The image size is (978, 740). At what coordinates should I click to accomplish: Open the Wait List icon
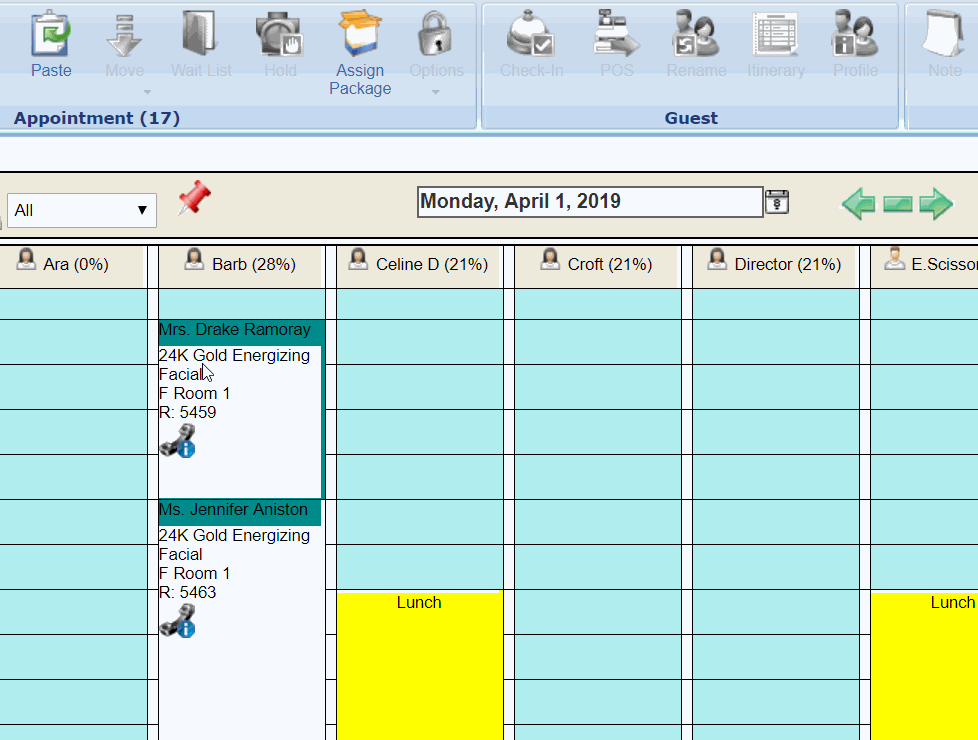[x=200, y=34]
